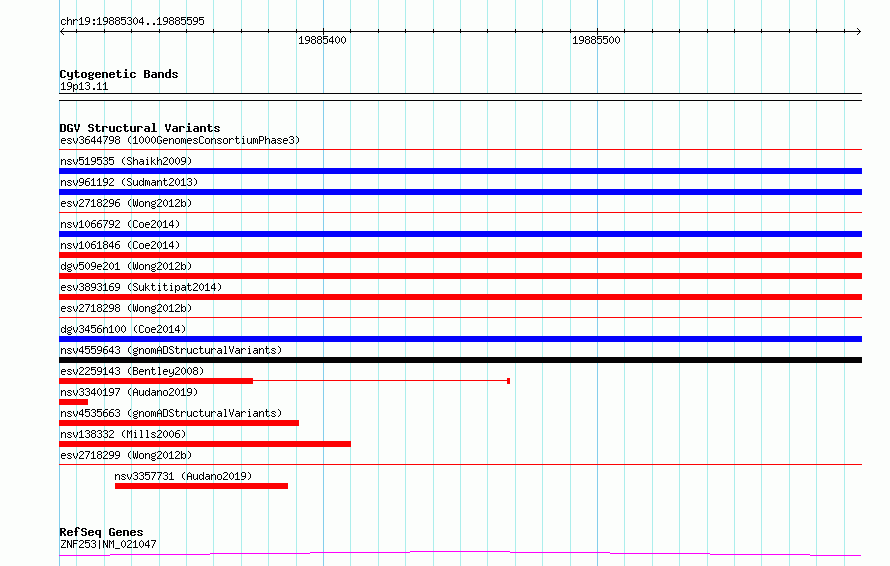Click the red bar under esv3893169

pos(460,297)
